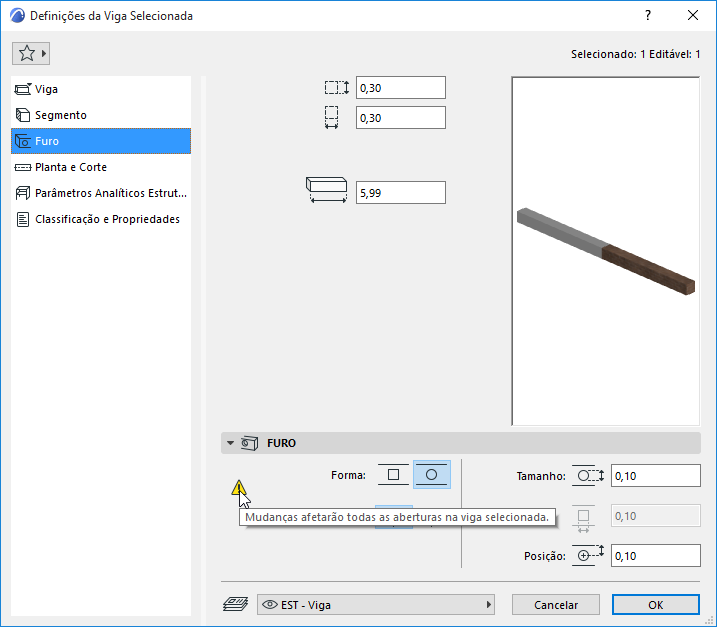Click the help question mark button
Image resolution: width=717 pixels, height=627 pixels.
tap(647, 16)
